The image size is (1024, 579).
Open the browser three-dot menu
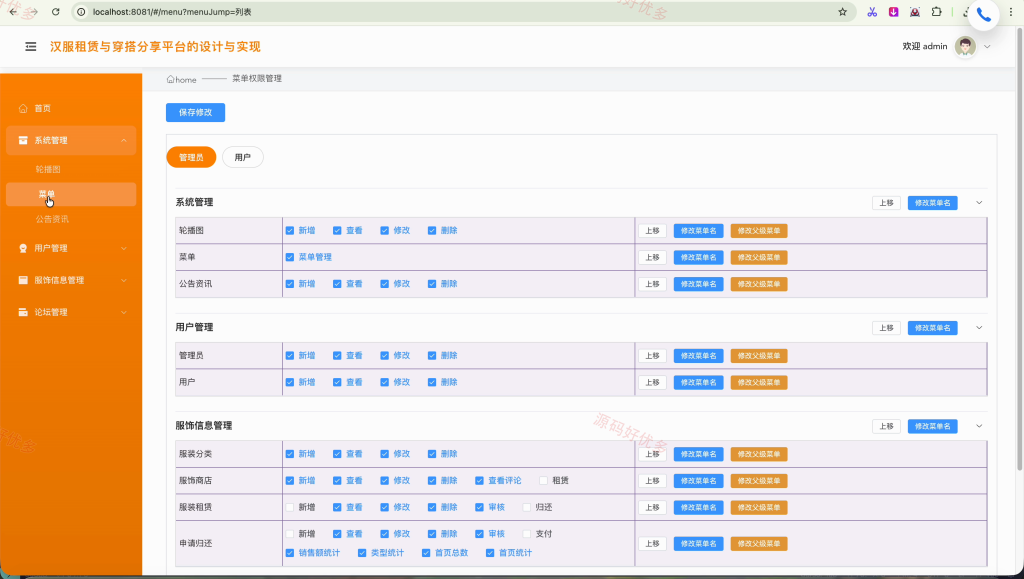point(1010,12)
